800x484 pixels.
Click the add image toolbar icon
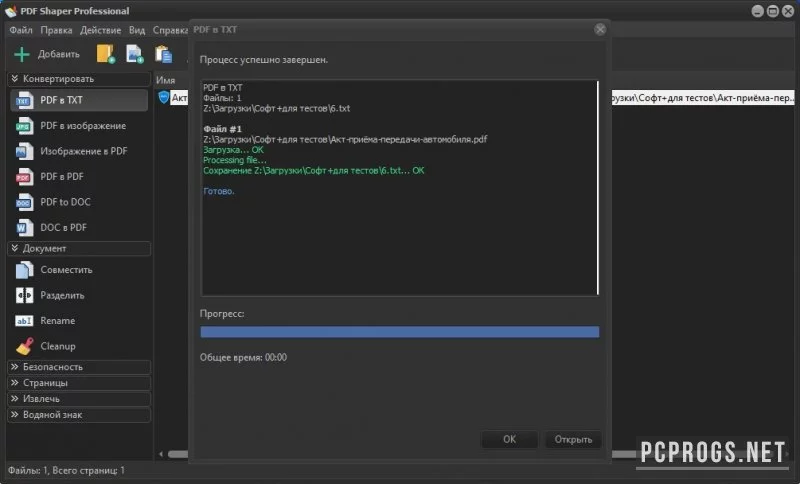[x=135, y=54]
